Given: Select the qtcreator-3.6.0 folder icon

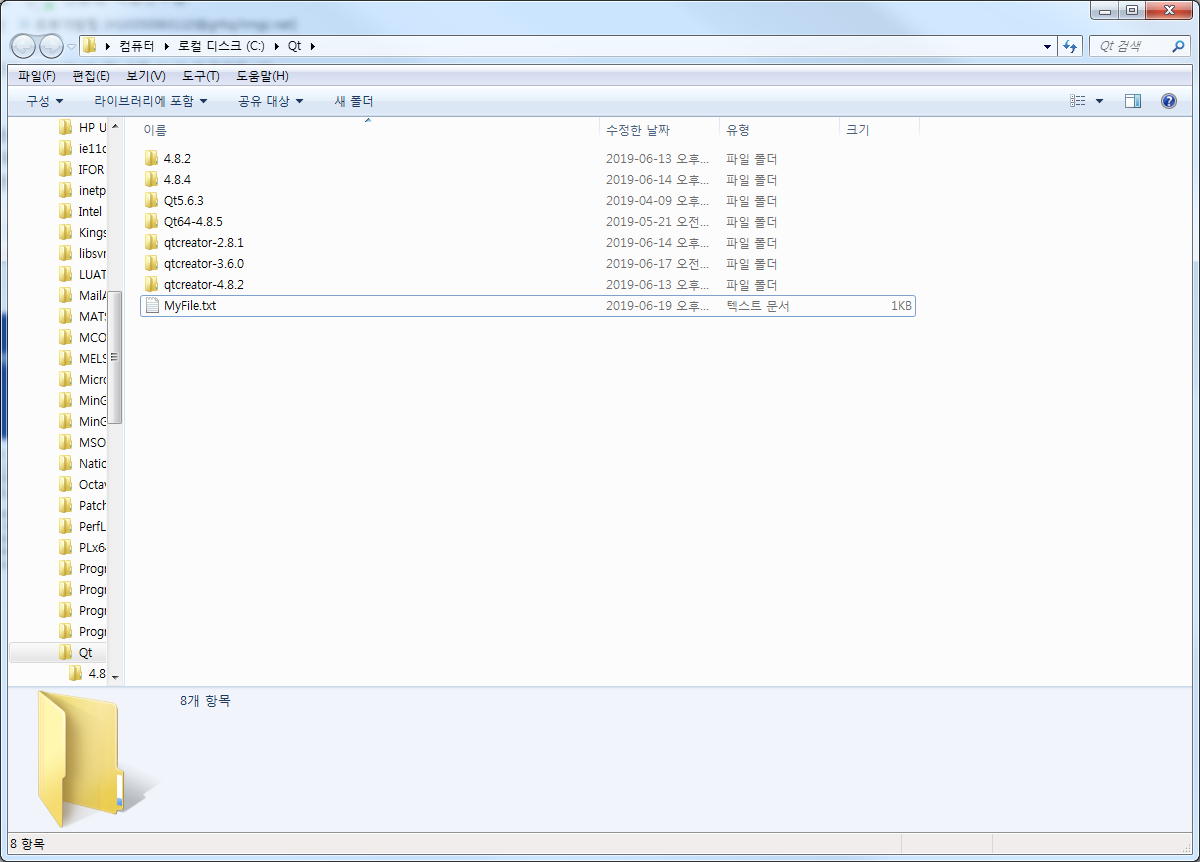Looking at the screenshot, I should (152, 264).
